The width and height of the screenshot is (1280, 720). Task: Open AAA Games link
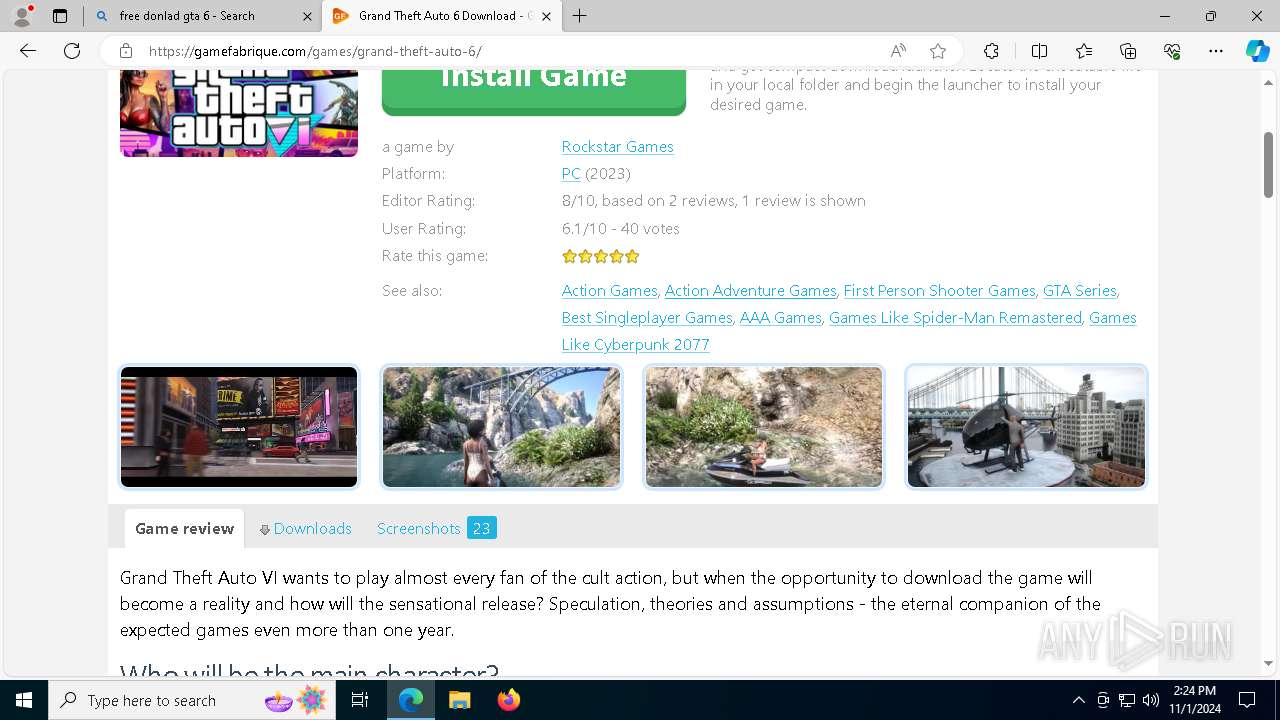coord(780,317)
